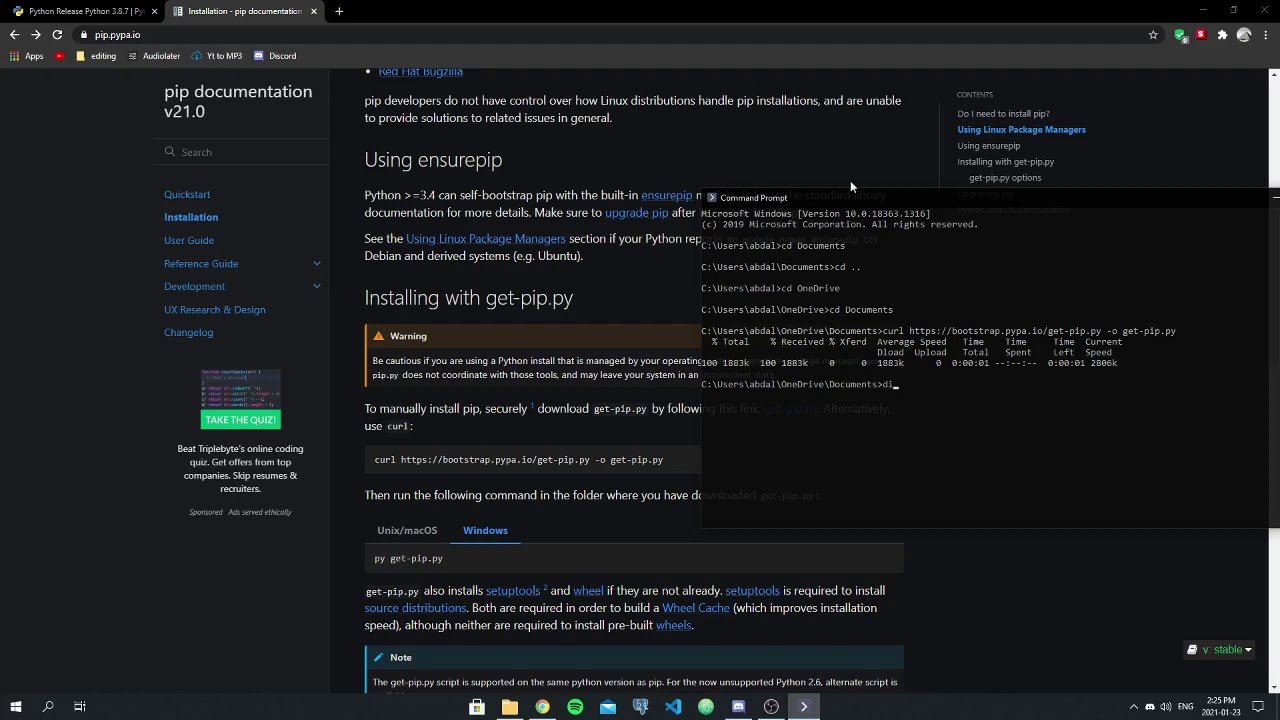Screen dimensions: 1280x720
Task: Close the Installation - pip documentation tab
Action: 314,11
